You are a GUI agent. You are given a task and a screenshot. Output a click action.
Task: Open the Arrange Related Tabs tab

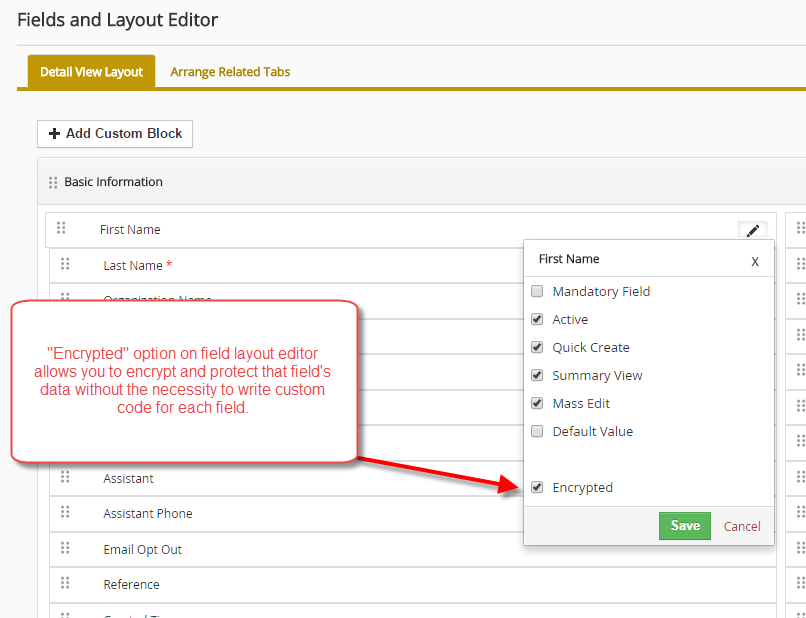click(230, 72)
